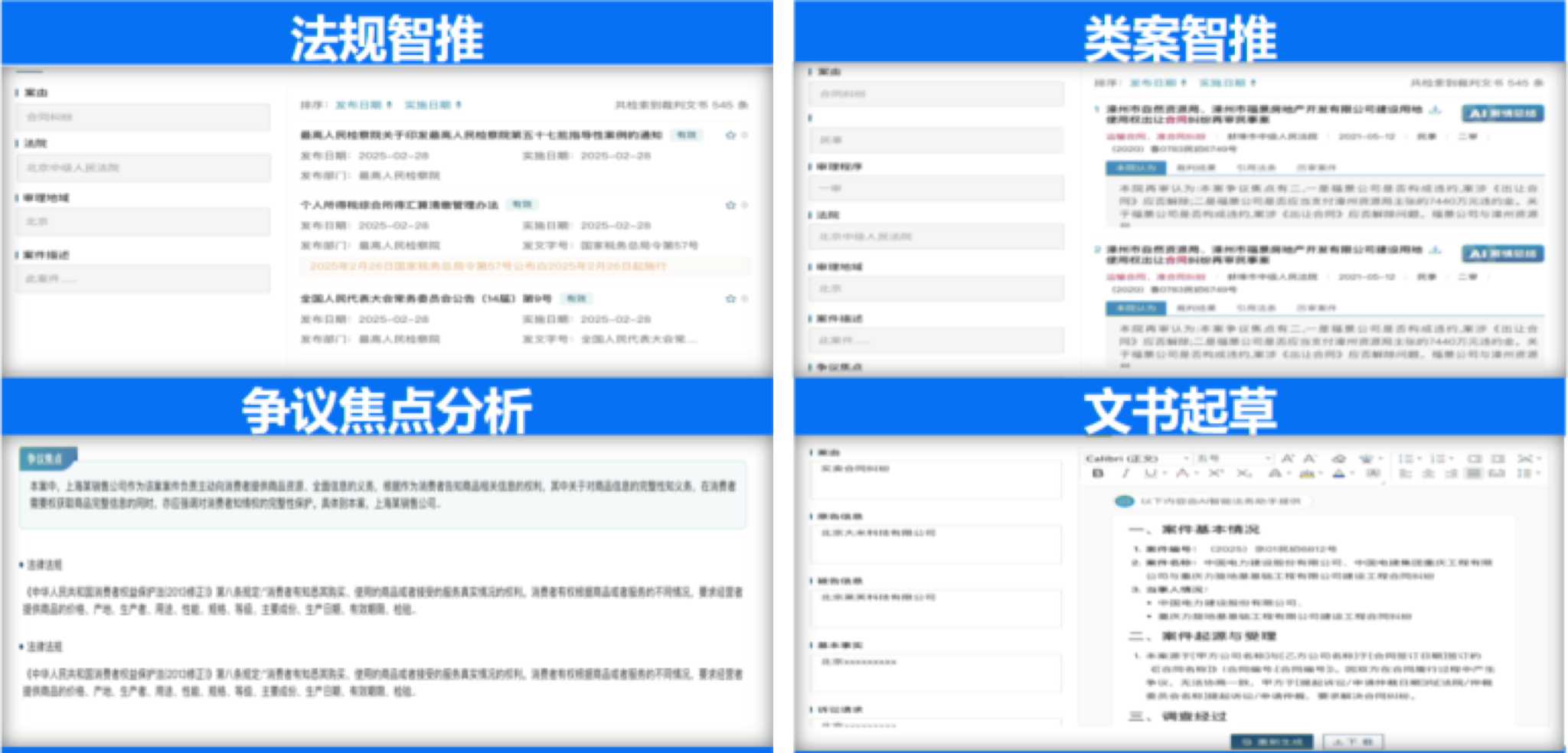Image resolution: width=1568 pixels, height=753 pixels.
Task: Click the AI summary button on case 2
Action: [1502, 253]
